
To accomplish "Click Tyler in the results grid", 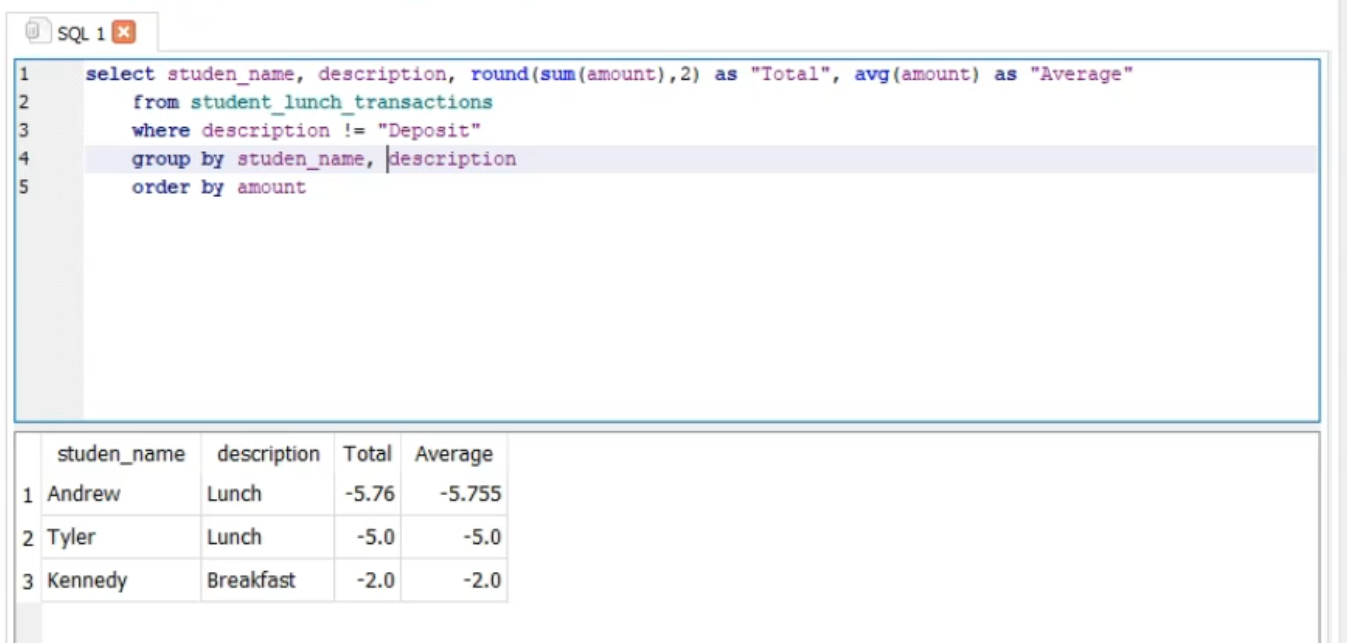I will tap(71, 537).
